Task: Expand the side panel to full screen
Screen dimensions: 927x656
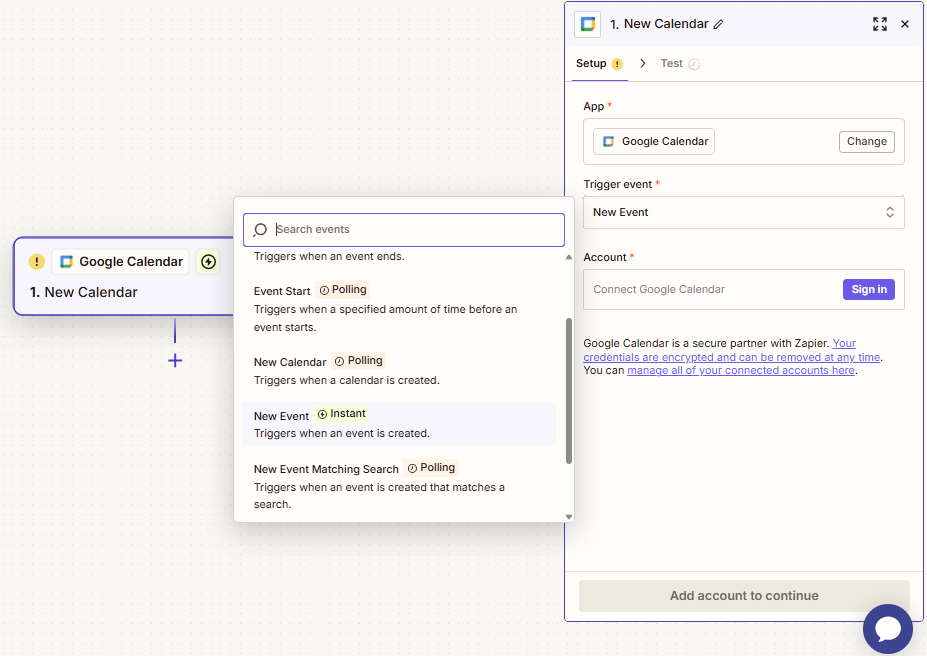Action: pyautogui.click(x=880, y=24)
